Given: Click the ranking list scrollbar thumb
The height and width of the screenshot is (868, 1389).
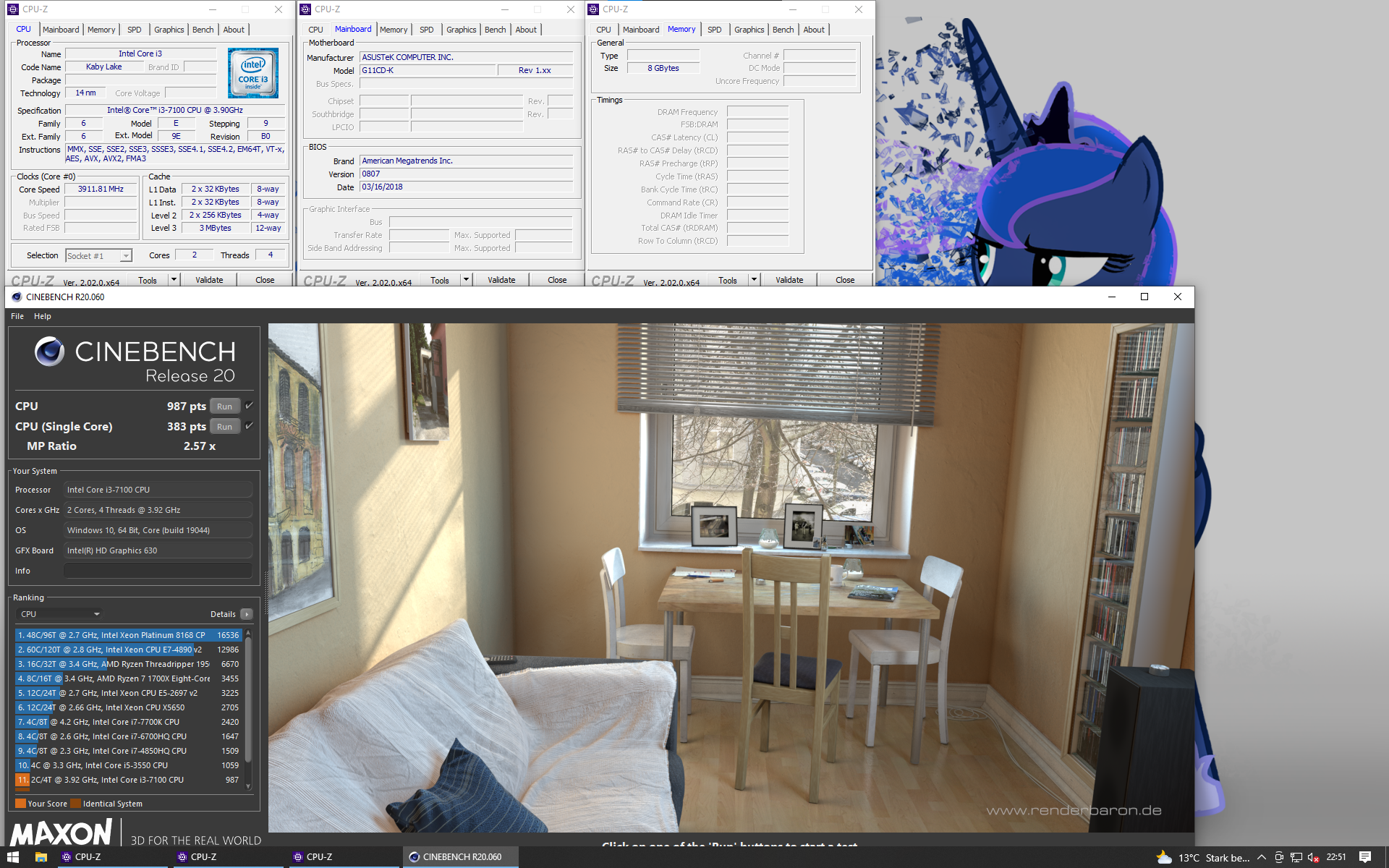Looking at the screenshot, I should coord(248,699).
